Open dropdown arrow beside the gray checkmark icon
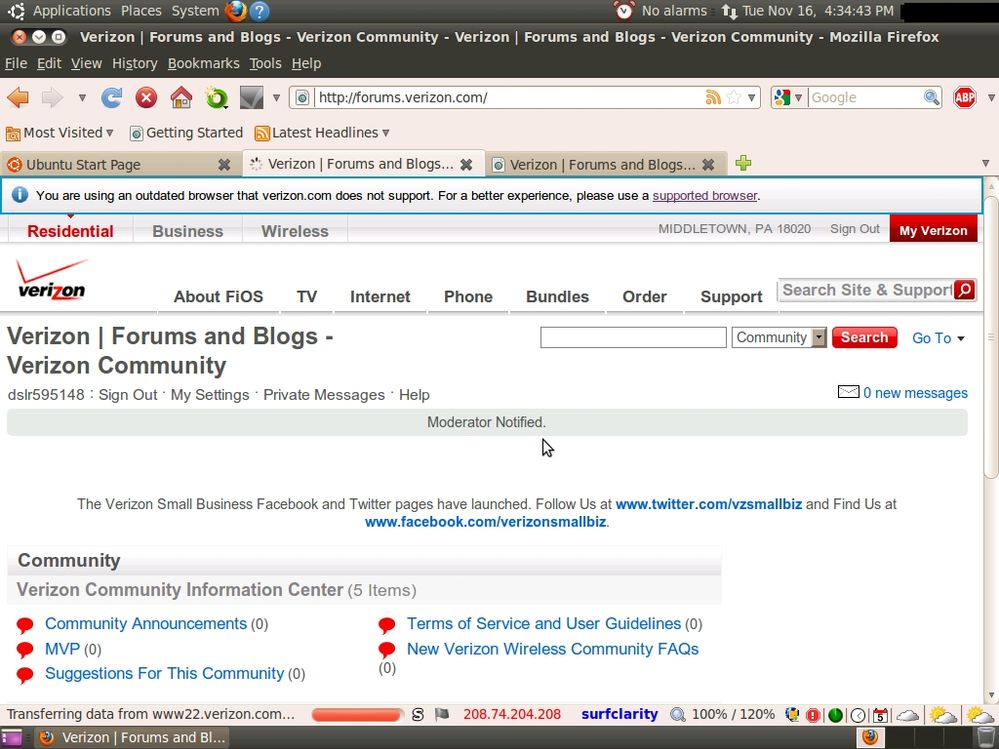This screenshot has height=749, width=999. [x=276, y=97]
